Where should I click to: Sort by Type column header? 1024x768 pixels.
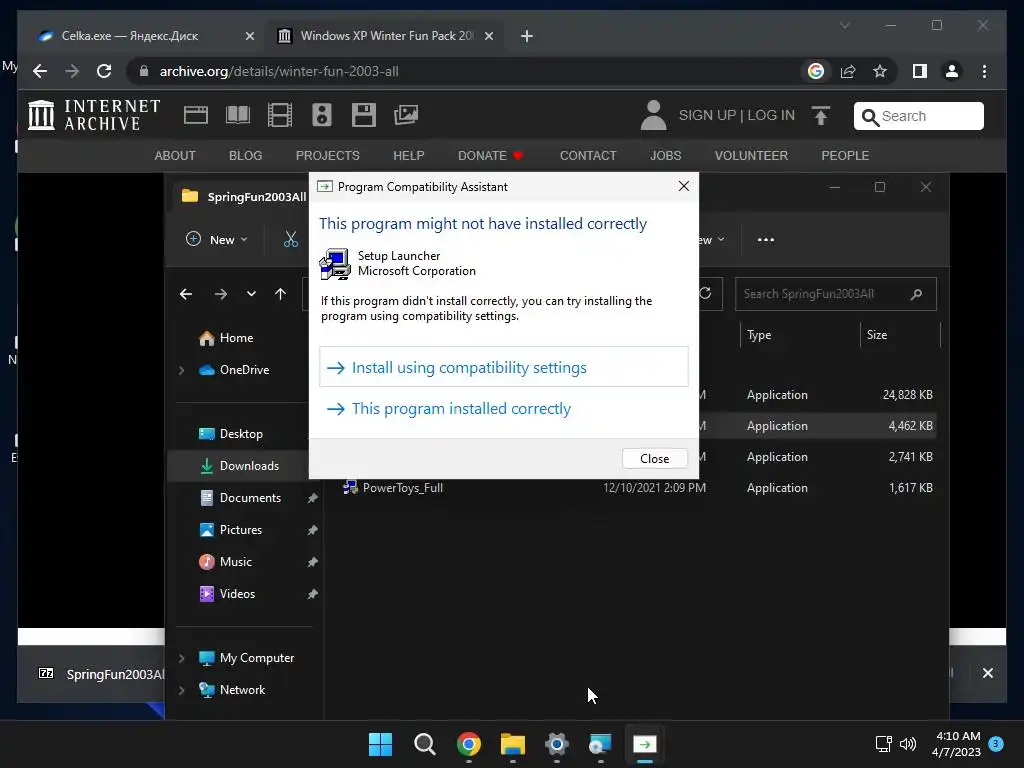point(800,335)
